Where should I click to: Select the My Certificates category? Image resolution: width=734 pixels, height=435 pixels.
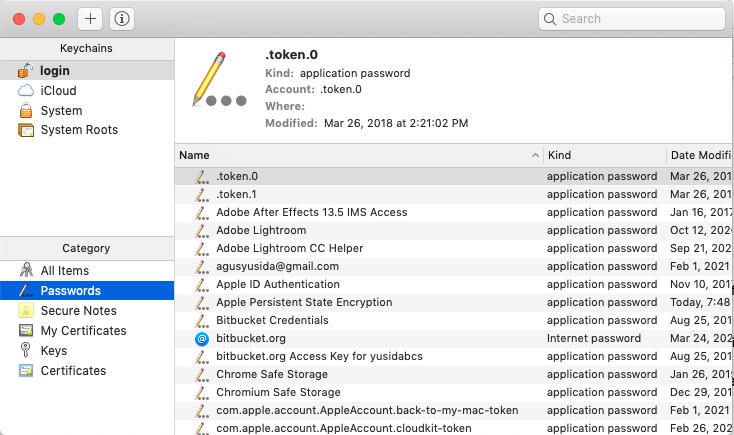pos(87,331)
